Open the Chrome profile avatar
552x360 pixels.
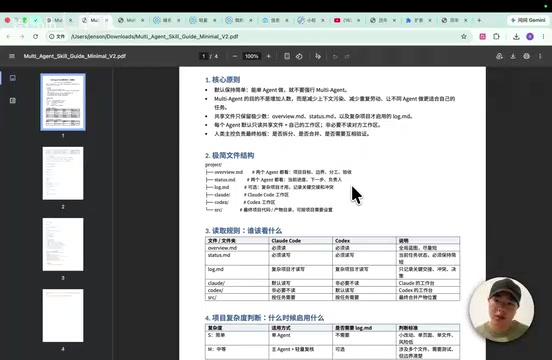[x=530, y=36]
